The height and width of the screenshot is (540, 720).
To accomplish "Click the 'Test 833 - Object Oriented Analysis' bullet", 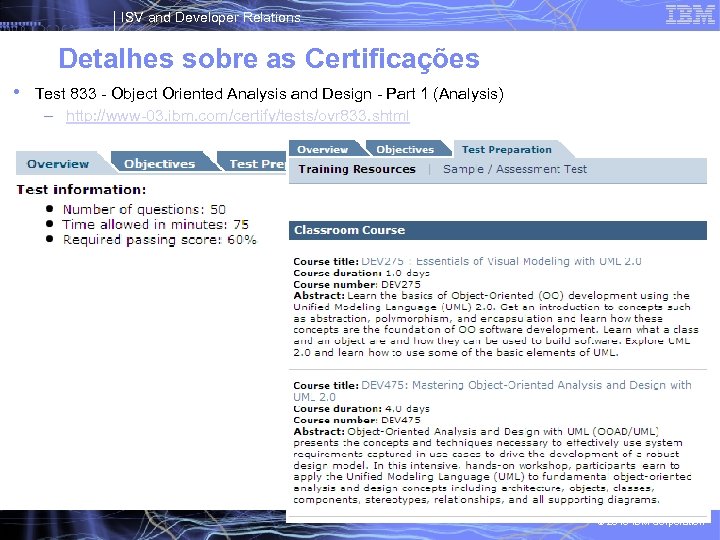I will click(269, 94).
